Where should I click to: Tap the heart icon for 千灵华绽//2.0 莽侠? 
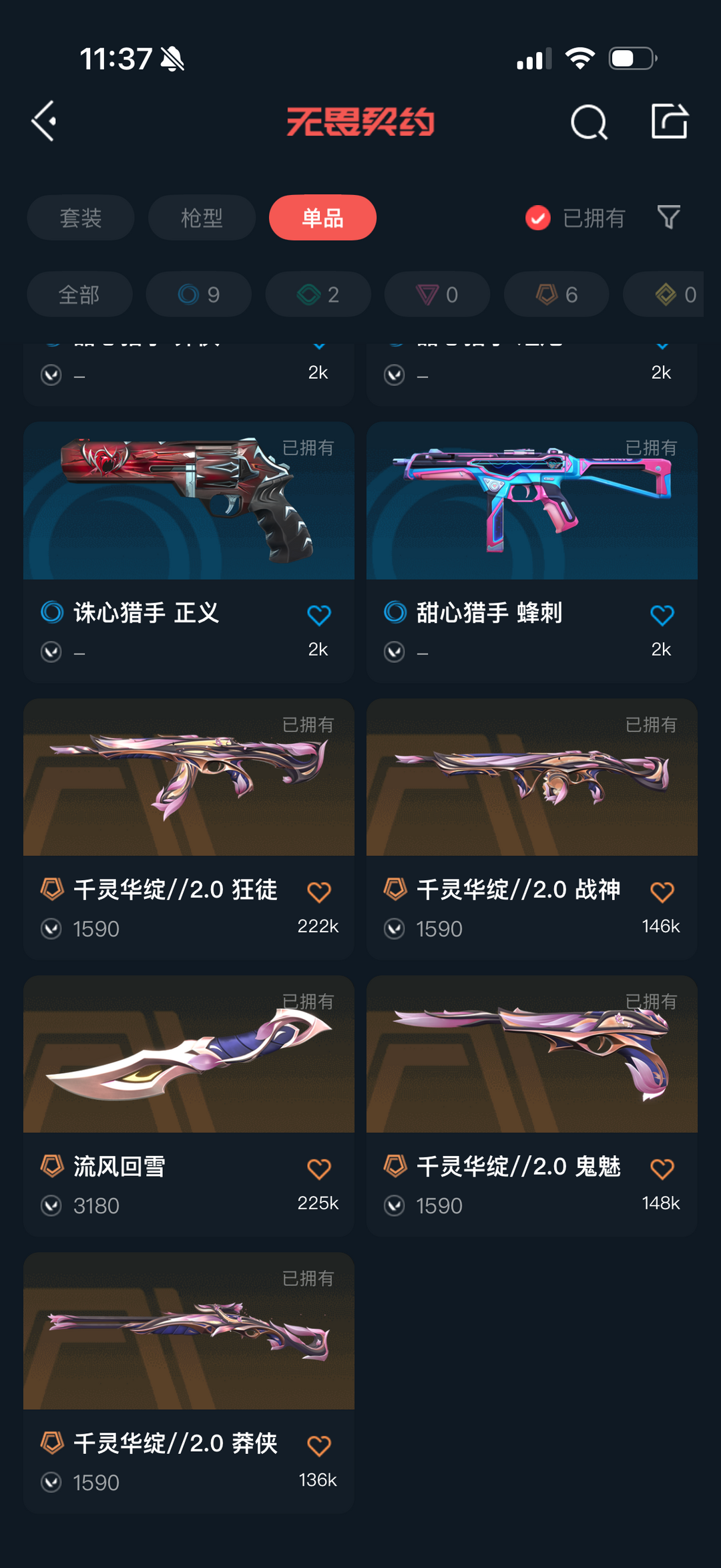[x=319, y=1446]
